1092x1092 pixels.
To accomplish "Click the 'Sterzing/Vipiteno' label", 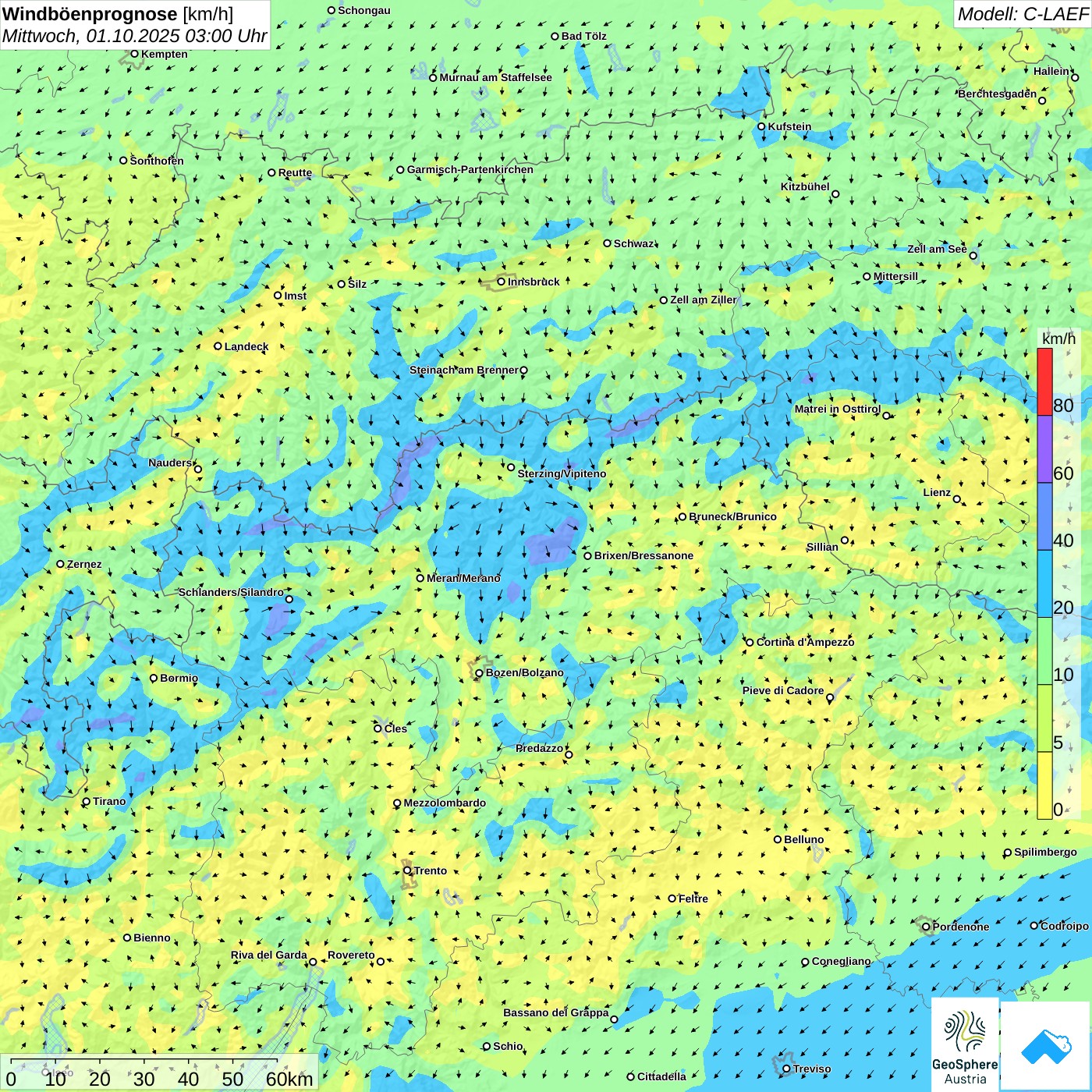I will (x=562, y=473).
